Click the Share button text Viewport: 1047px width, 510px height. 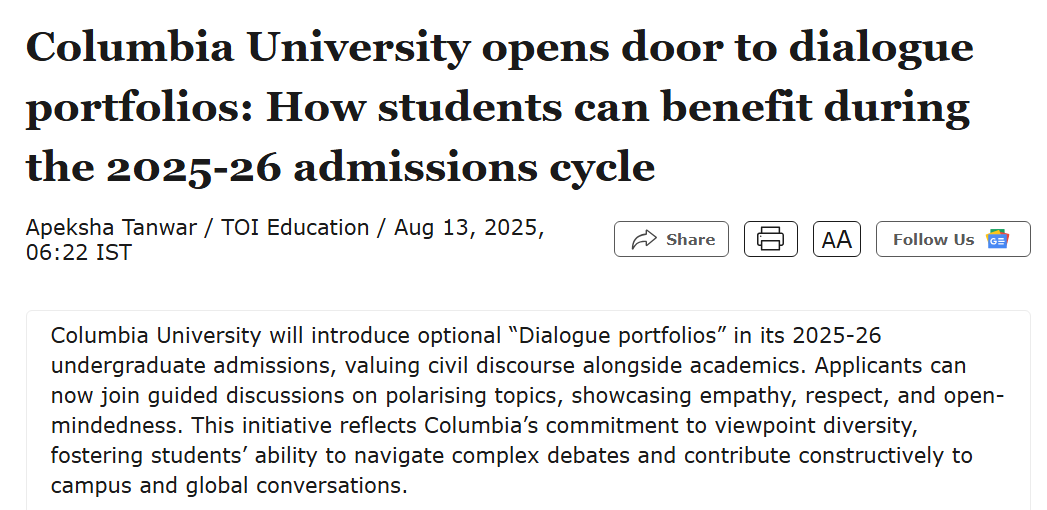click(690, 240)
